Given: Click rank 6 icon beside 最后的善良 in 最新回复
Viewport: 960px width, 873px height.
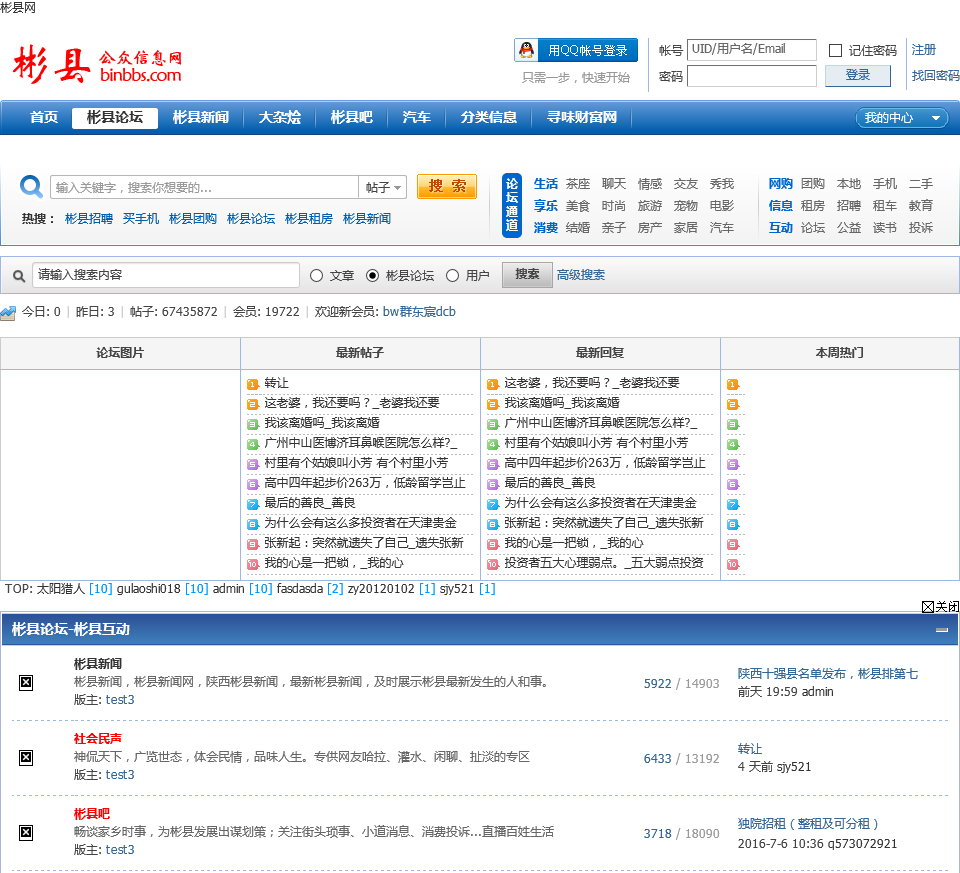Looking at the screenshot, I should (493, 484).
